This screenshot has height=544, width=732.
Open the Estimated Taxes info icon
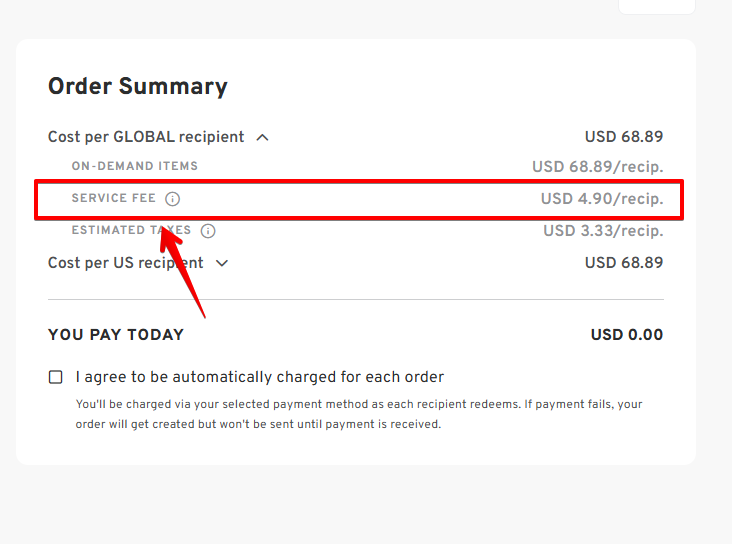coord(208,231)
